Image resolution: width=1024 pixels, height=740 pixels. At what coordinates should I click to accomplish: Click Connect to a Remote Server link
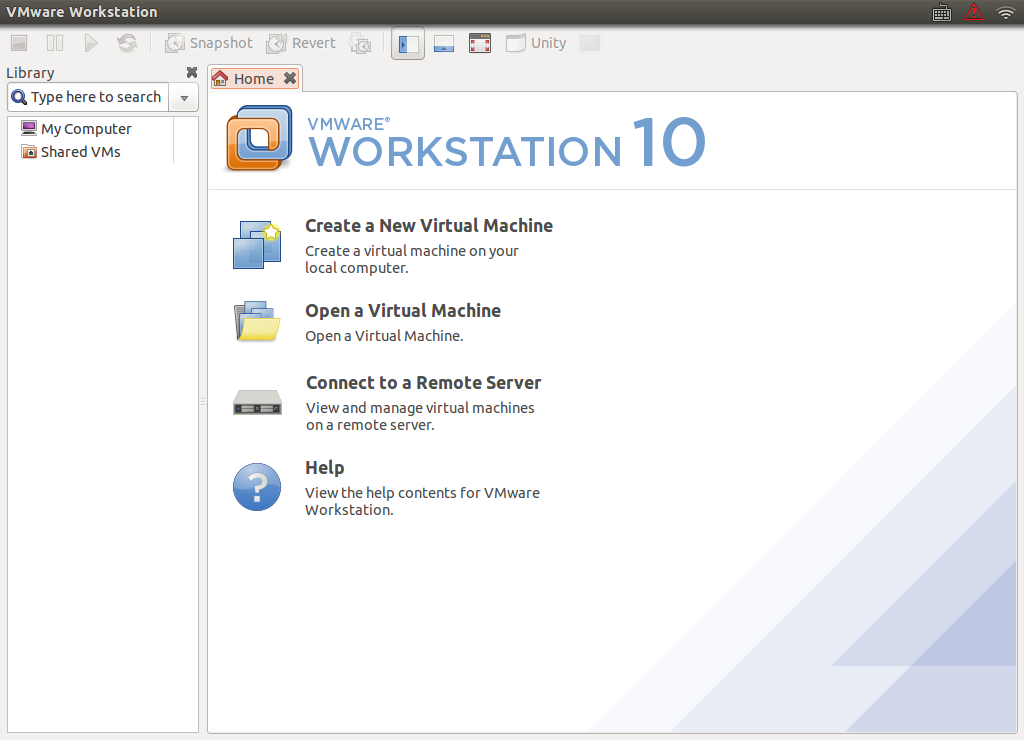click(x=424, y=382)
